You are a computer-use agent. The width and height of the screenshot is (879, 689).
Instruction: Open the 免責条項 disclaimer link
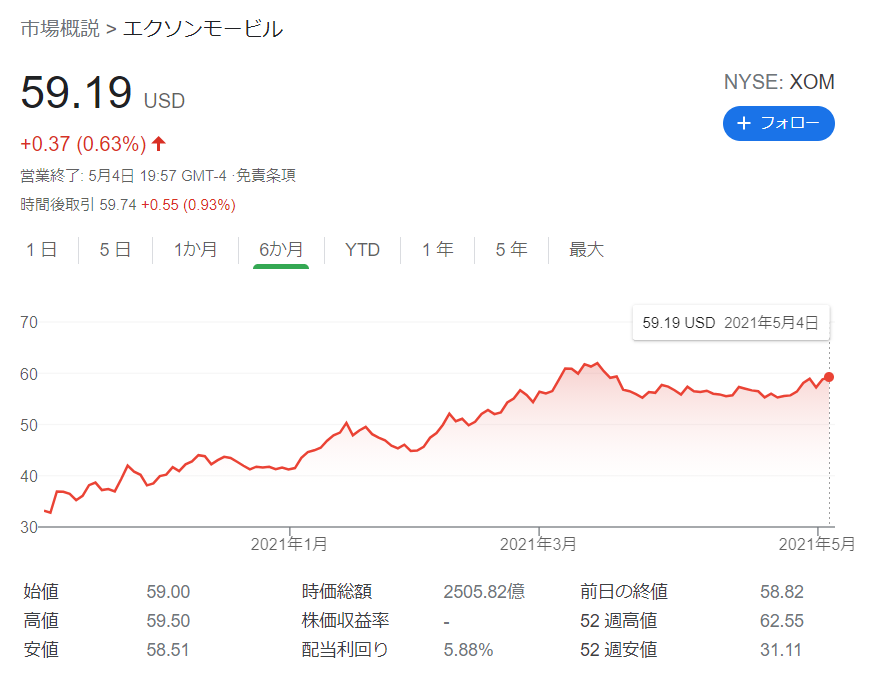(x=266, y=176)
